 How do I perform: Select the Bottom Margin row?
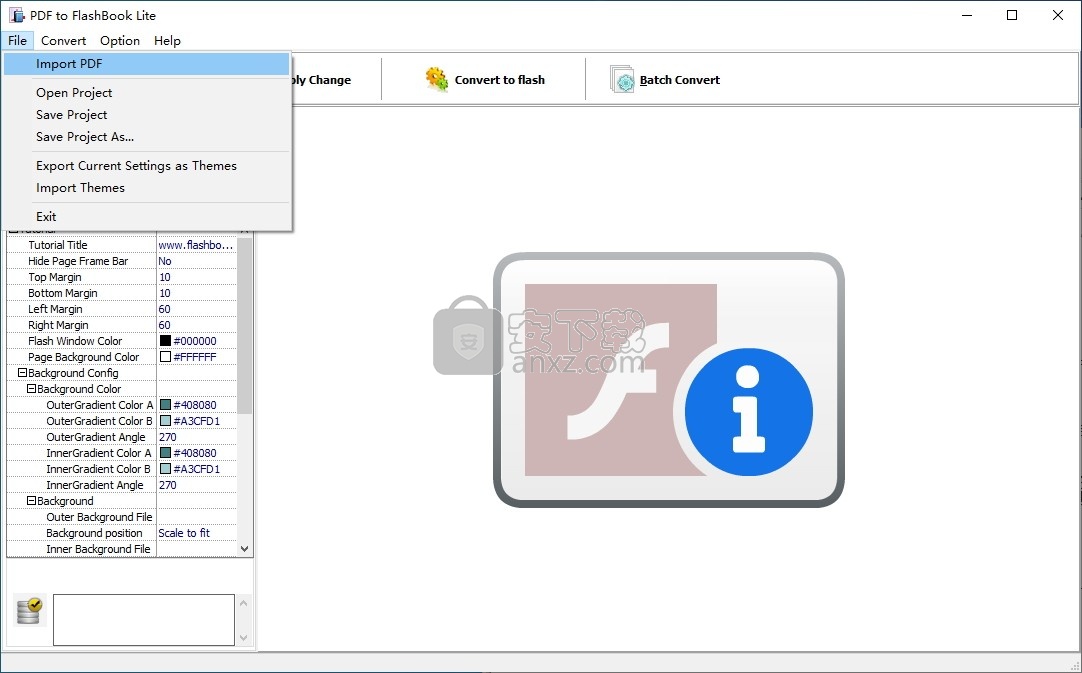tap(121, 293)
